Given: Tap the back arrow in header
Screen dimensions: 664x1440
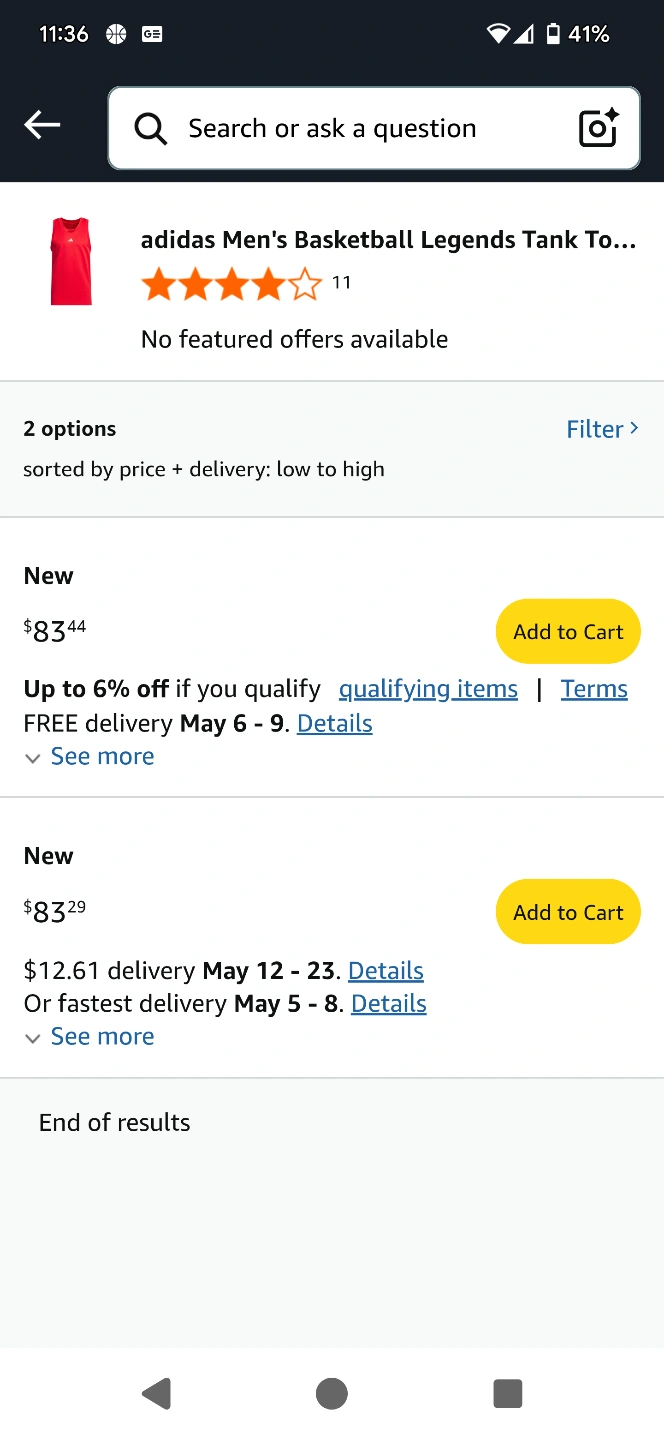Looking at the screenshot, I should [42, 125].
